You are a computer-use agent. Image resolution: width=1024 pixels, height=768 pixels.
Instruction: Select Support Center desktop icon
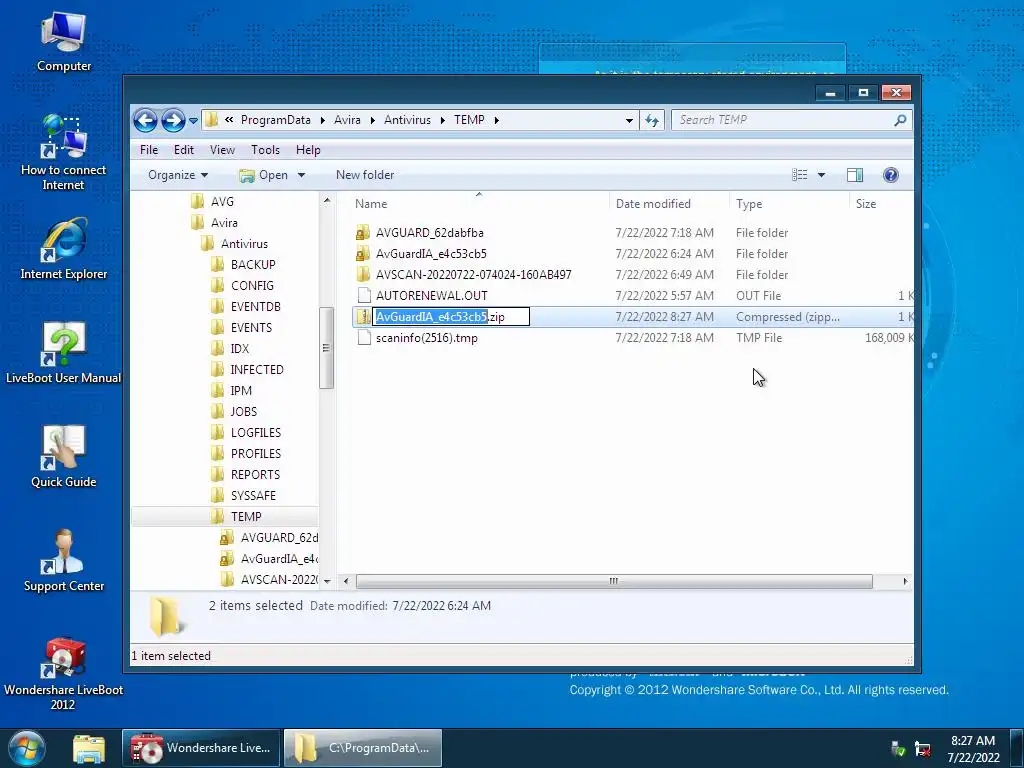[x=63, y=561]
